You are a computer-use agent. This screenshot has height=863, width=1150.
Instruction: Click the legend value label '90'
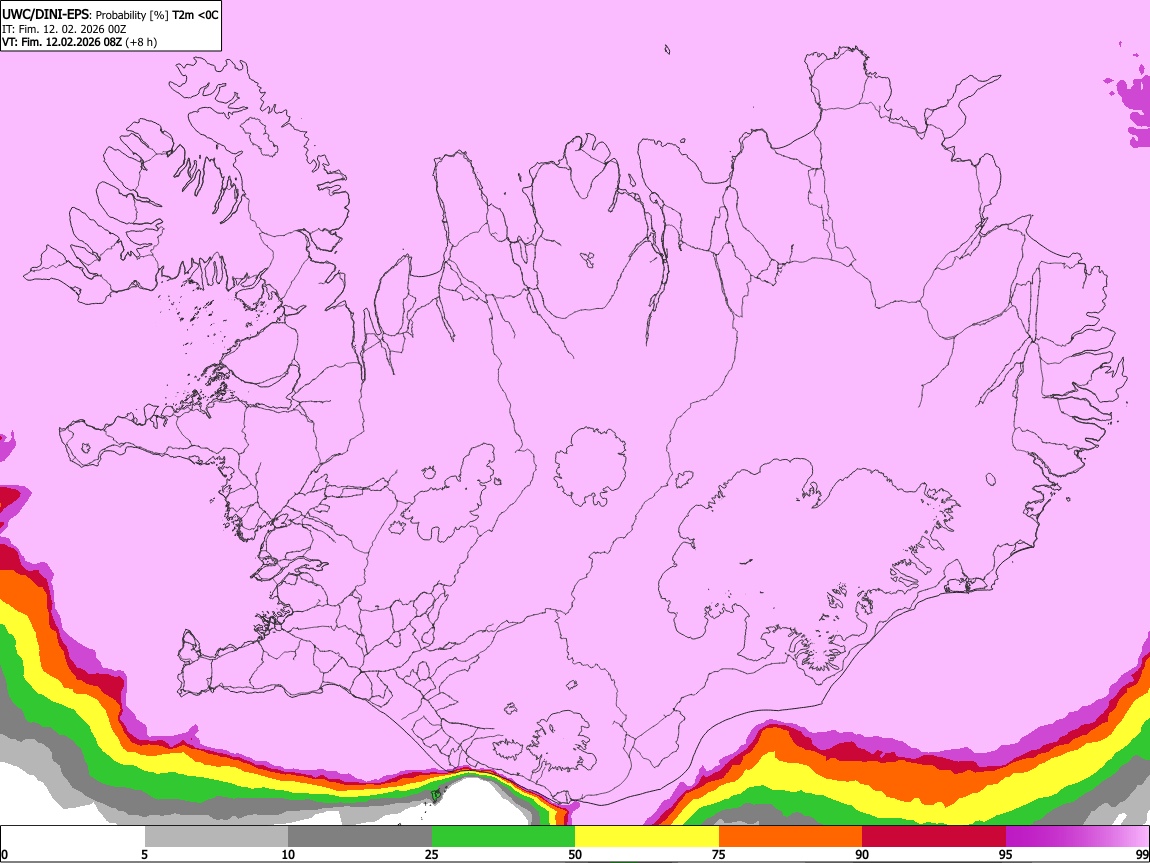862,854
